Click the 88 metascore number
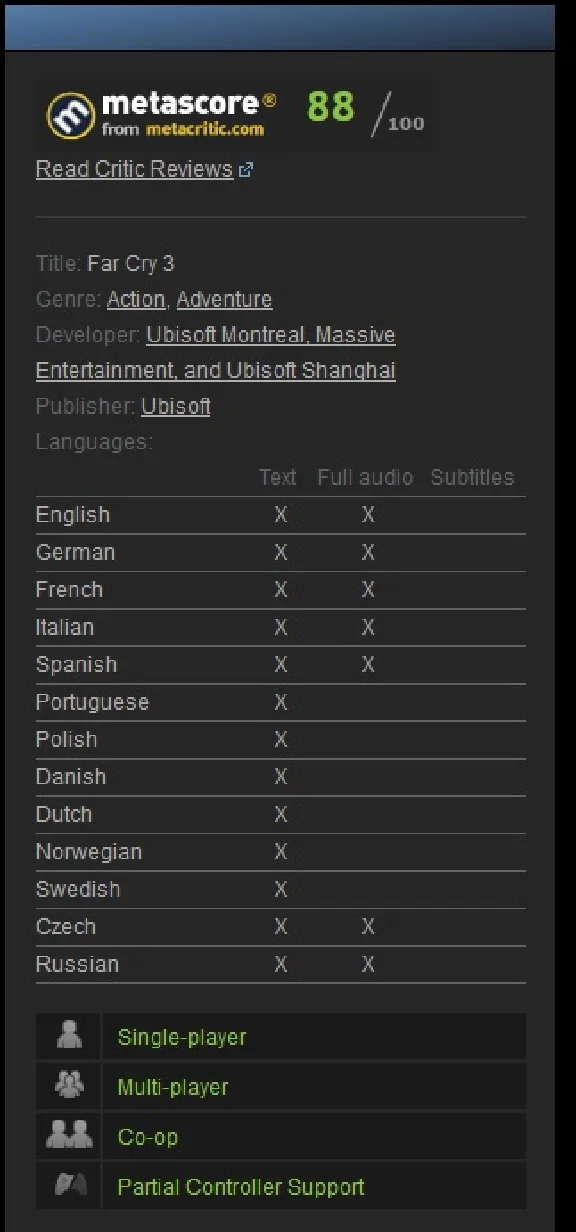The image size is (576, 1232). pyautogui.click(x=331, y=107)
